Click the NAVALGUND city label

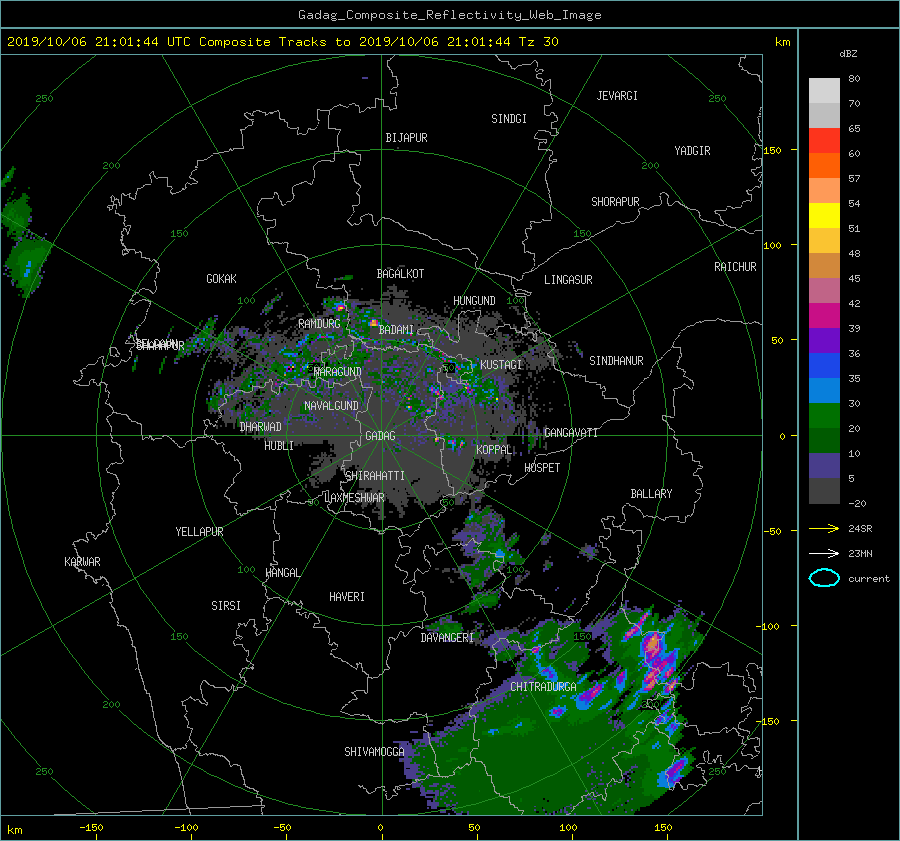point(331,406)
